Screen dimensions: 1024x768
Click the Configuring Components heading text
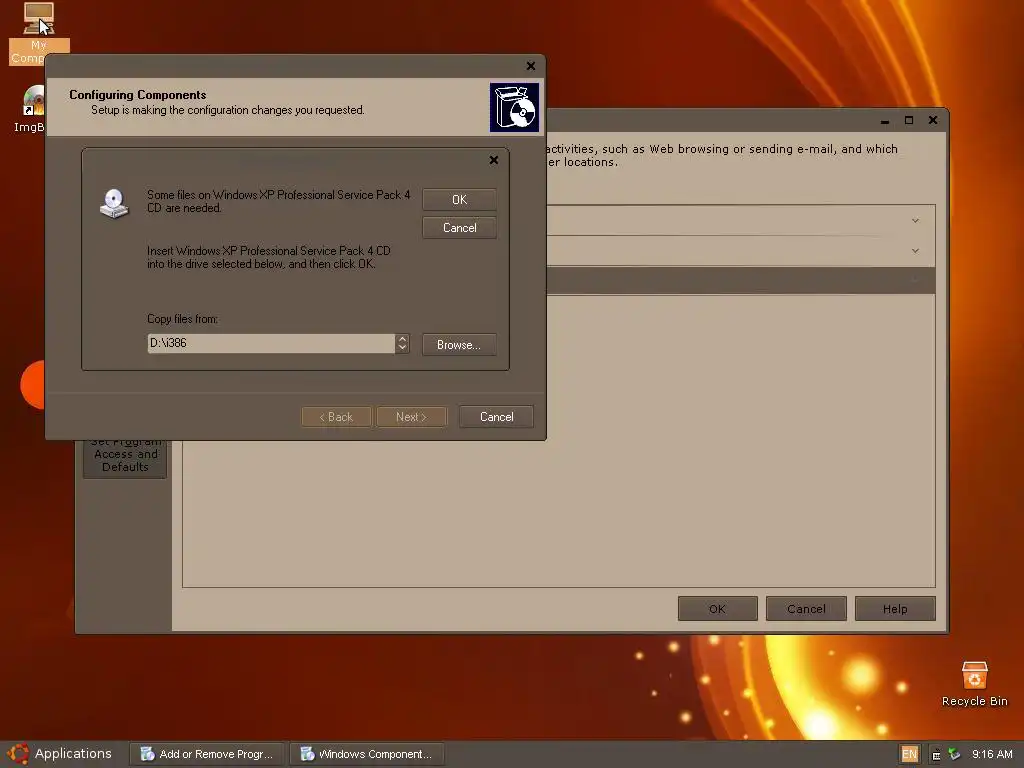[x=138, y=95]
